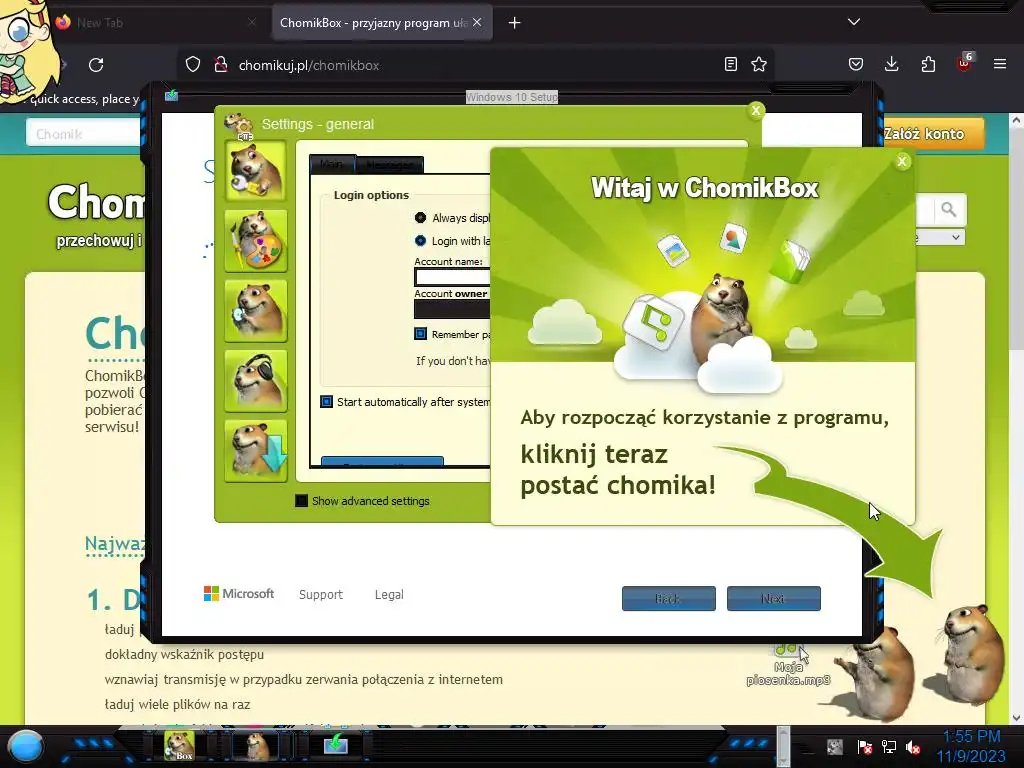Open a new browser tab

pos(515,23)
